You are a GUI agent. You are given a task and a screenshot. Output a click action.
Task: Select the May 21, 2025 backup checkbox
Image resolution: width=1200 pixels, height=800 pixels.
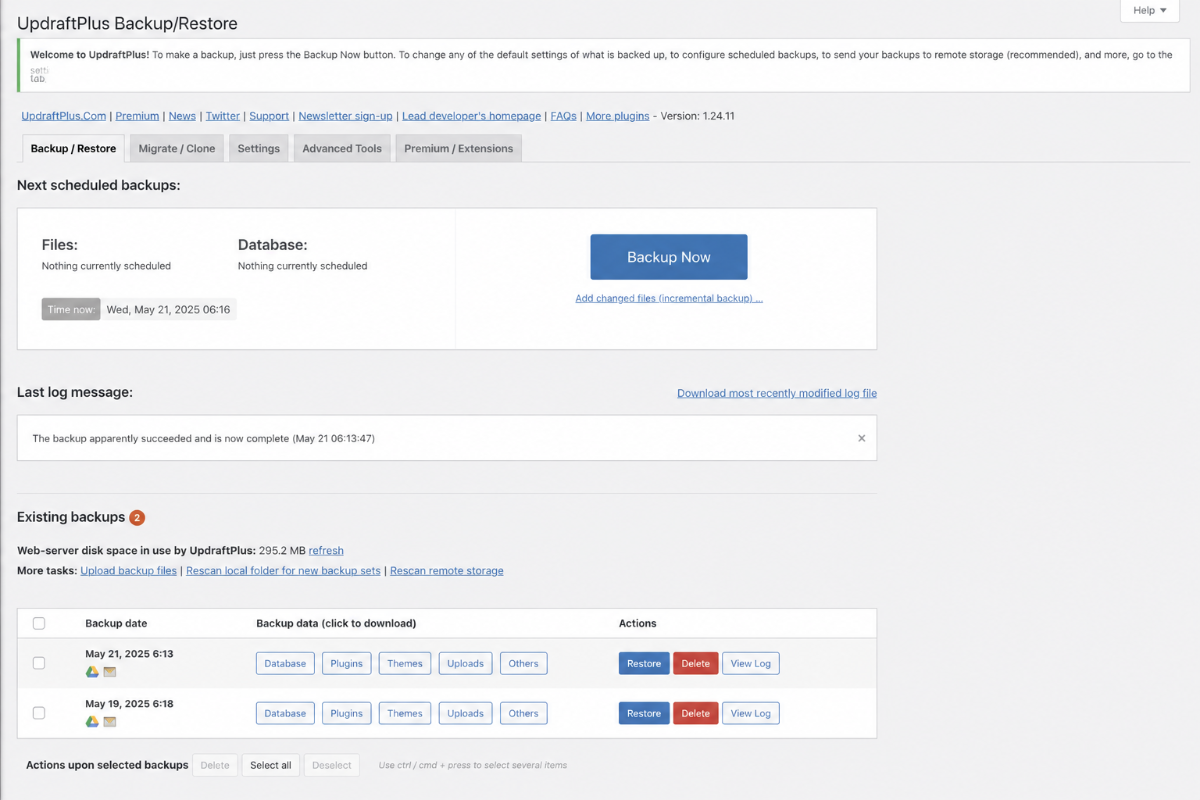click(39, 663)
